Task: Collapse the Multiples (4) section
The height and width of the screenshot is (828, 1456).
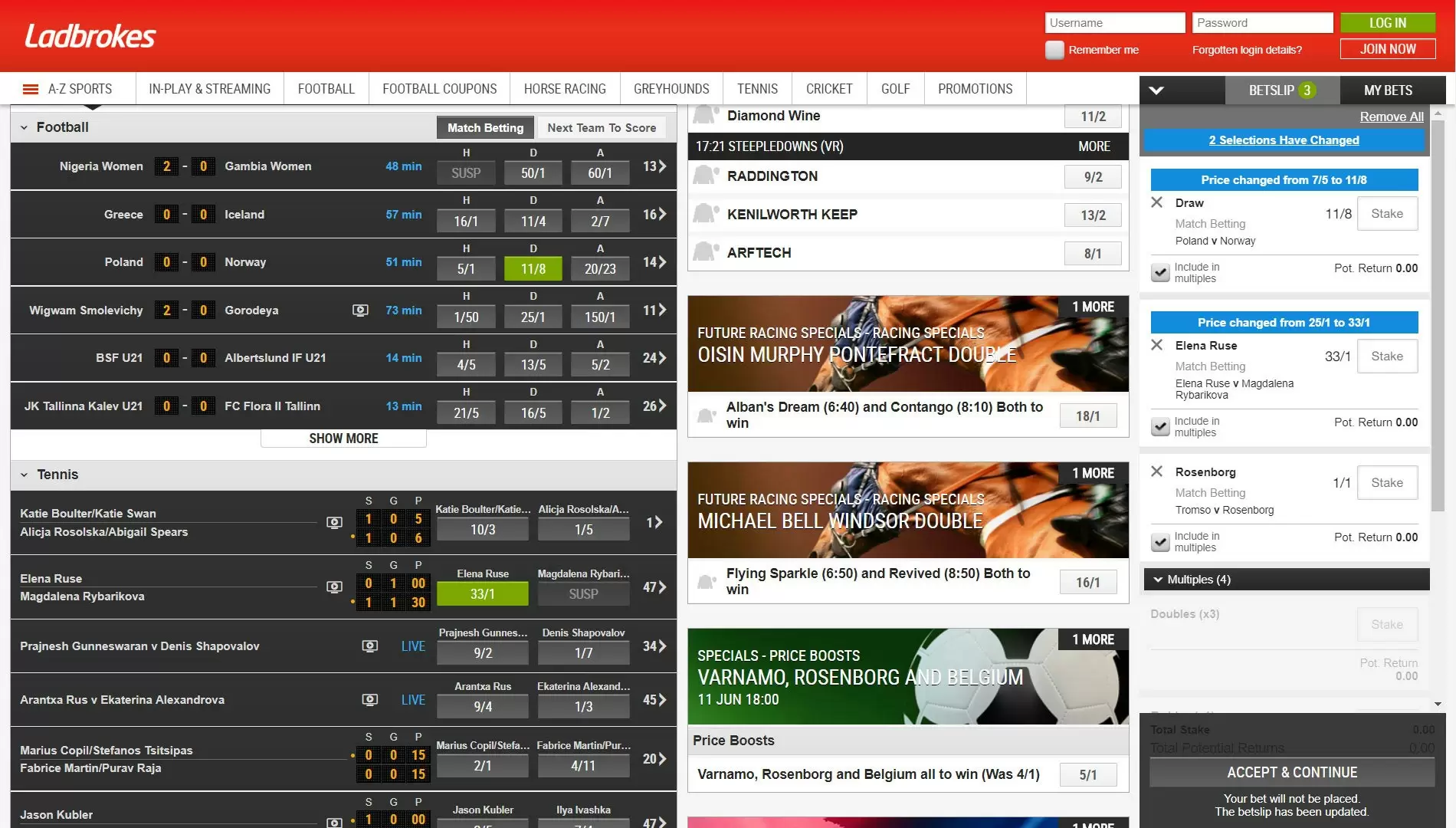Action: coord(1287,580)
